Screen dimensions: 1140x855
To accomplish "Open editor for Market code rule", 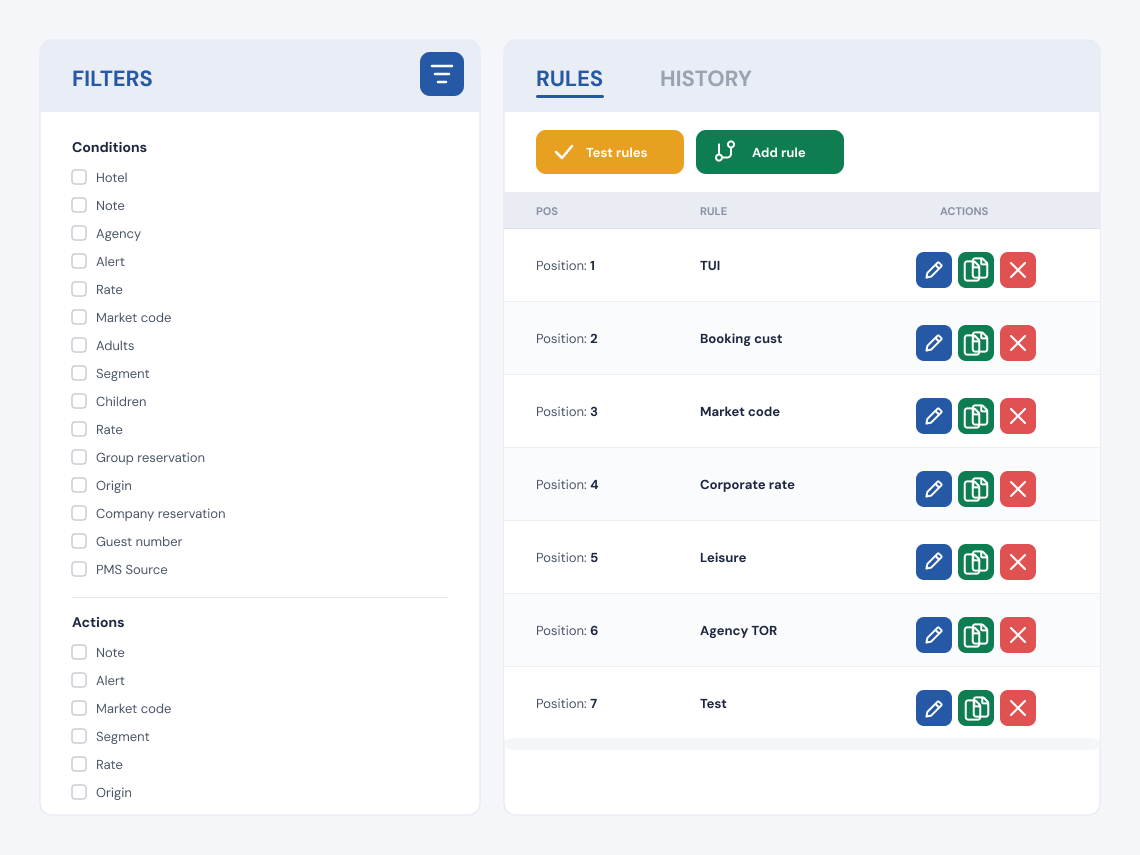I will (x=934, y=416).
